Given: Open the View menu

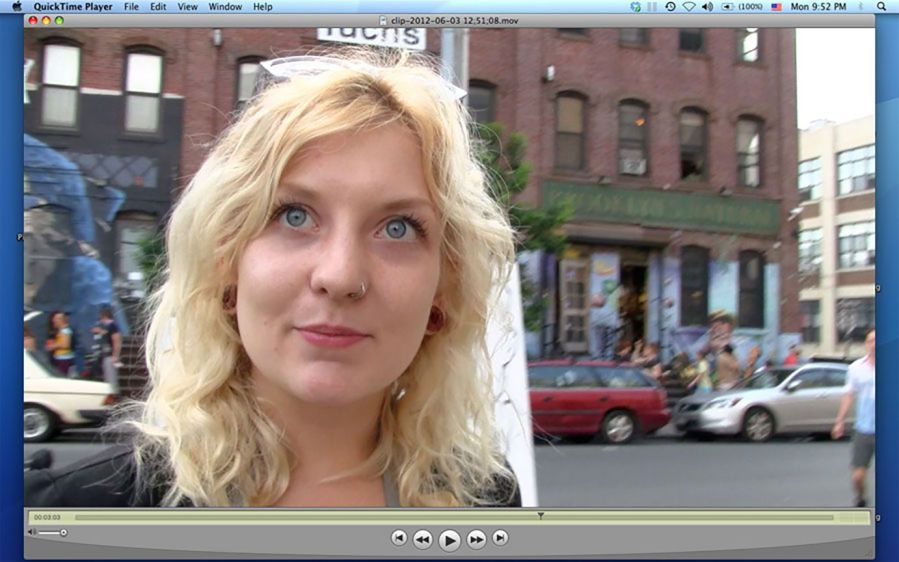Looking at the screenshot, I should [187, 7].
